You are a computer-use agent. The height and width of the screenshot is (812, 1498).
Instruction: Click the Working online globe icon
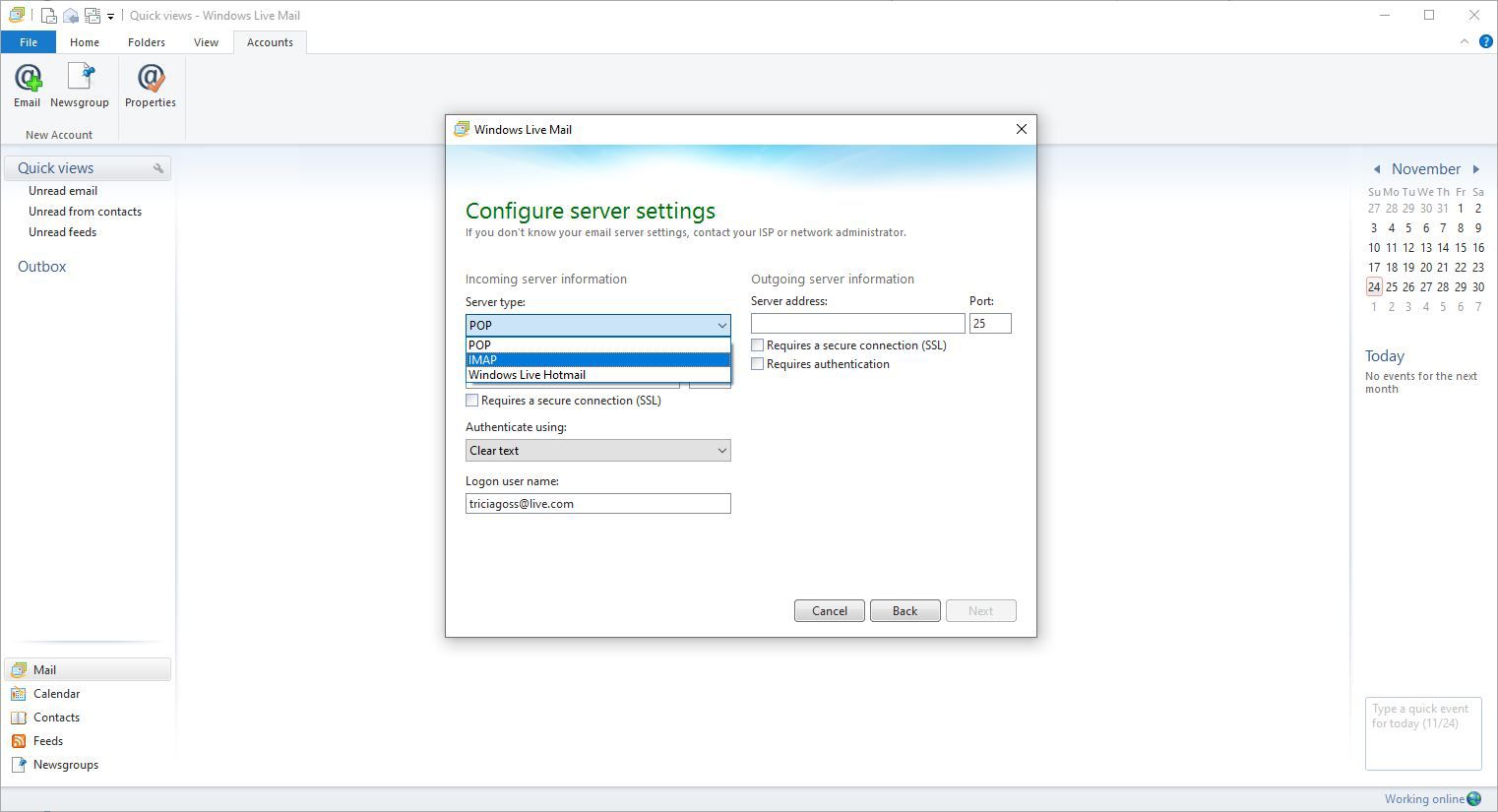(x=1474, y=798)
